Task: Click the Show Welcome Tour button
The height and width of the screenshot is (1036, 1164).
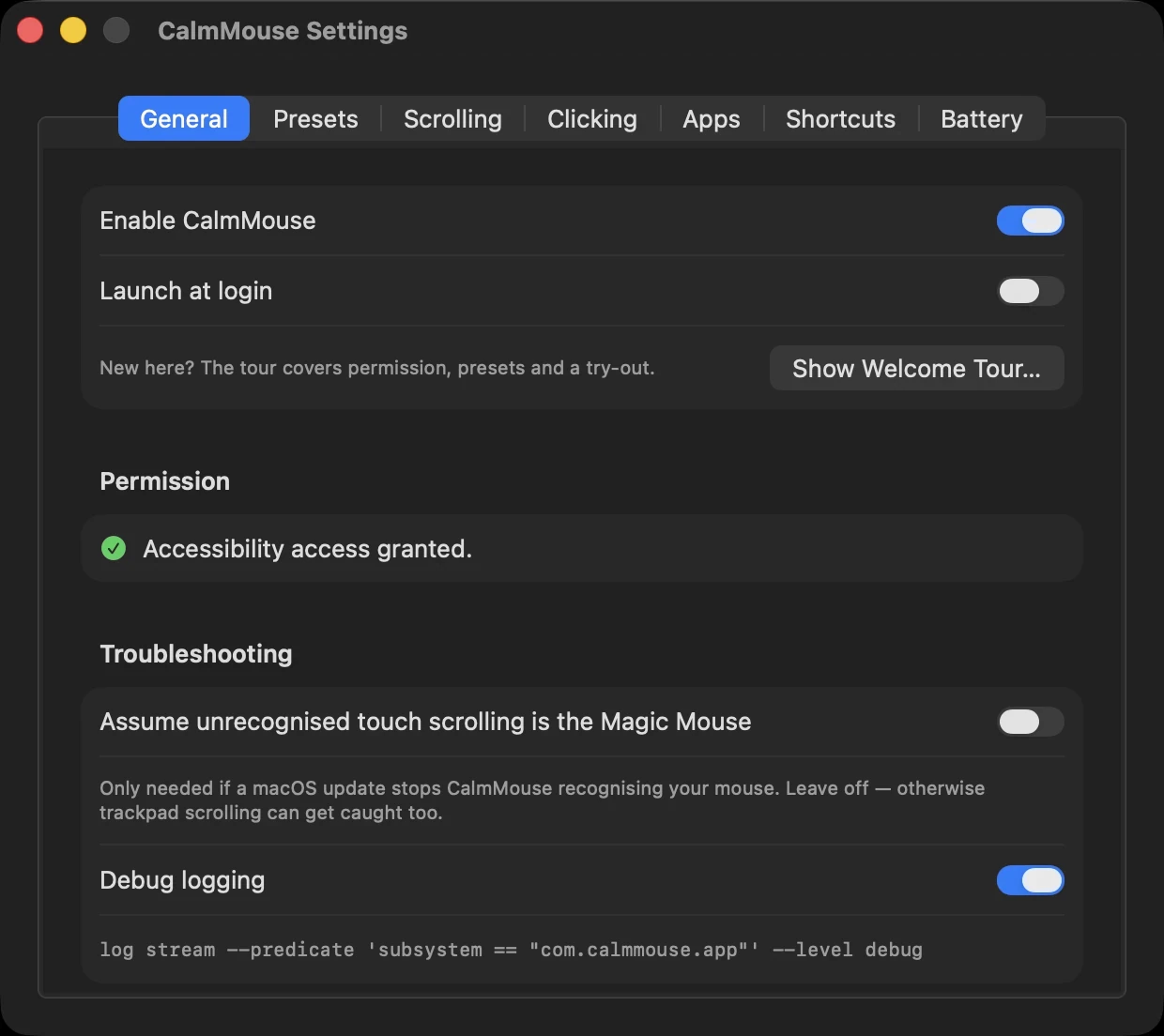Action: pyautogui.click(x=916, y=368)
